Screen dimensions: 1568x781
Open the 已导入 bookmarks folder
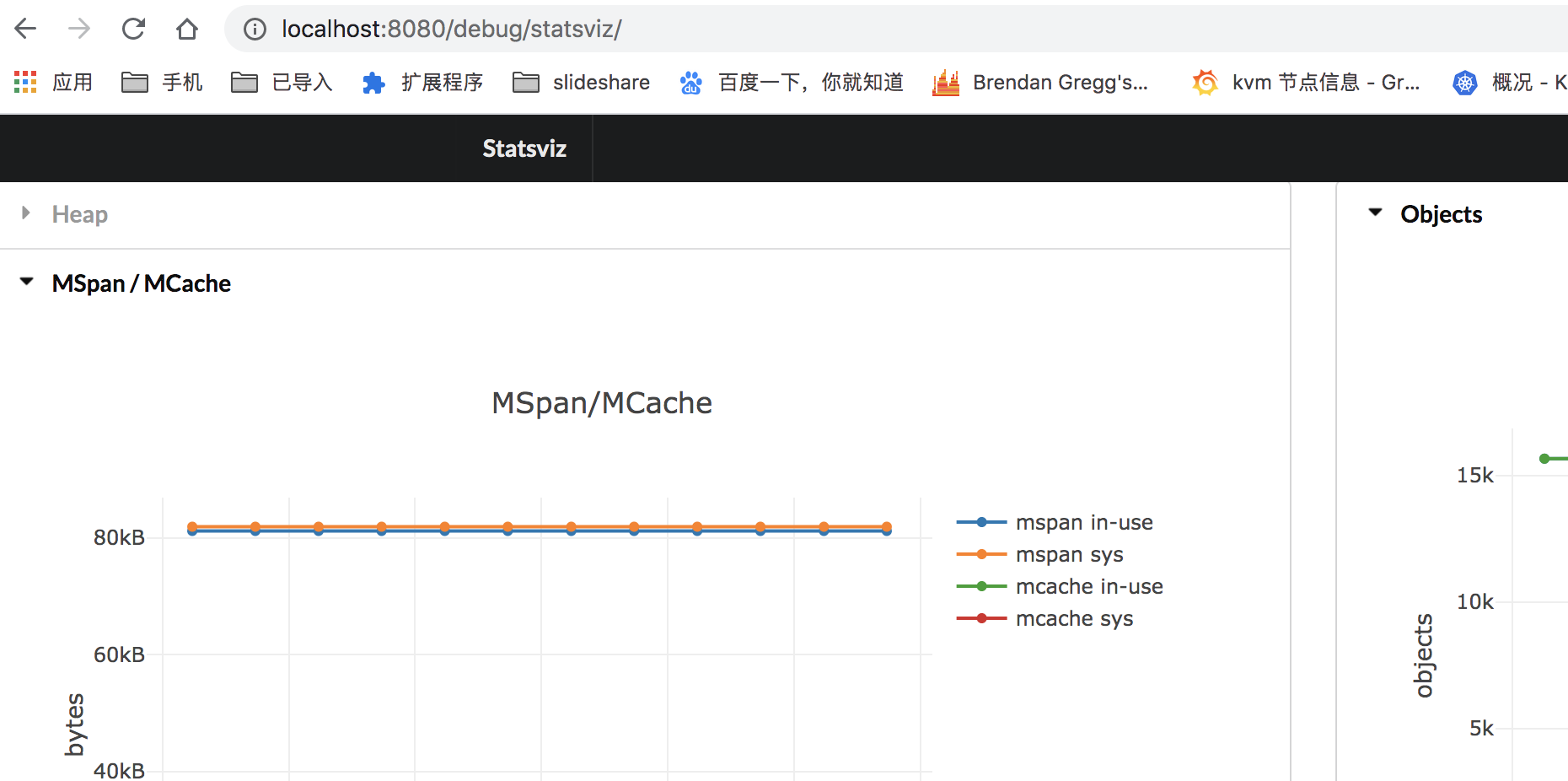pyautogui.click(x=282, y=82)
